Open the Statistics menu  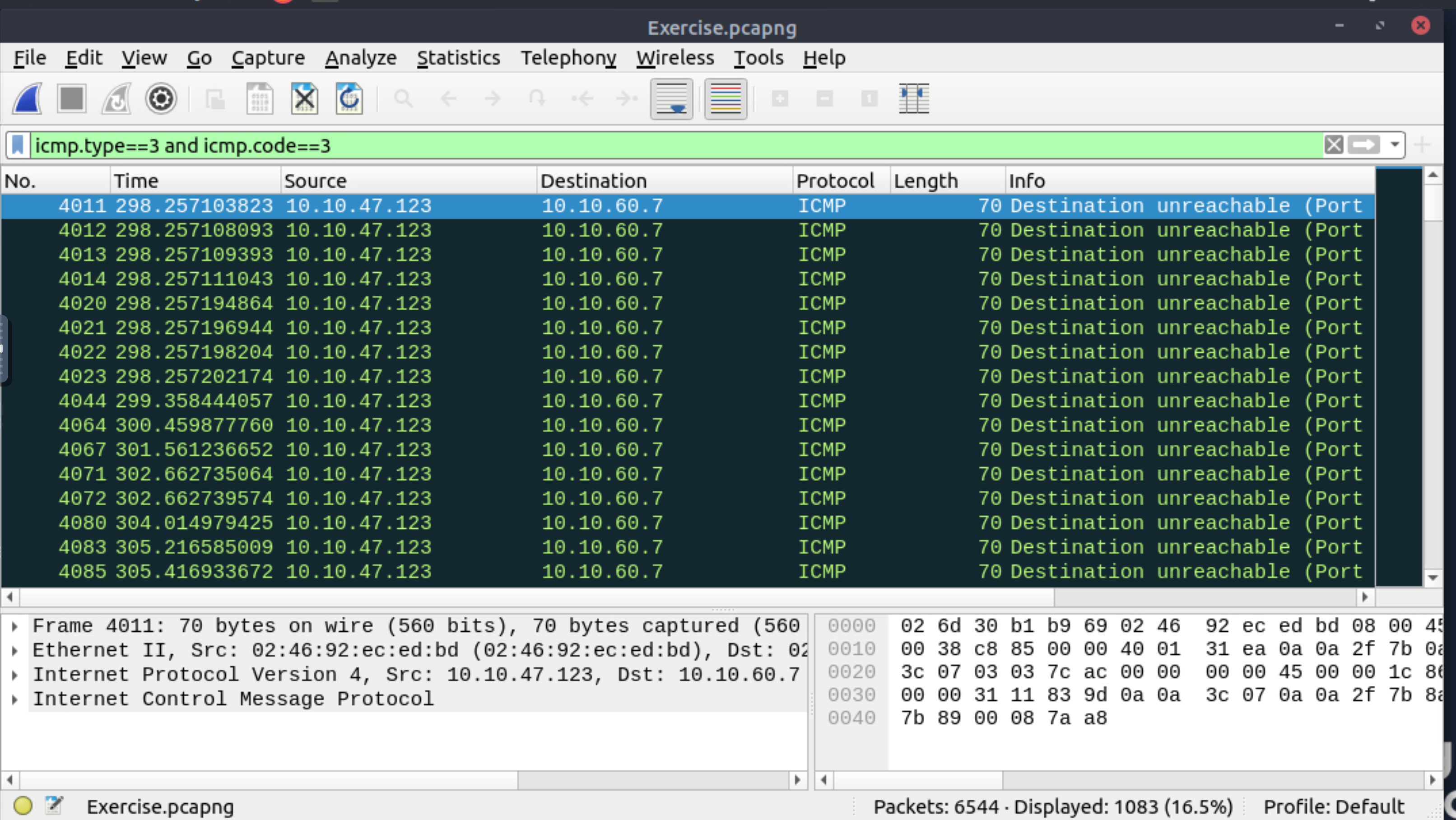458,58
